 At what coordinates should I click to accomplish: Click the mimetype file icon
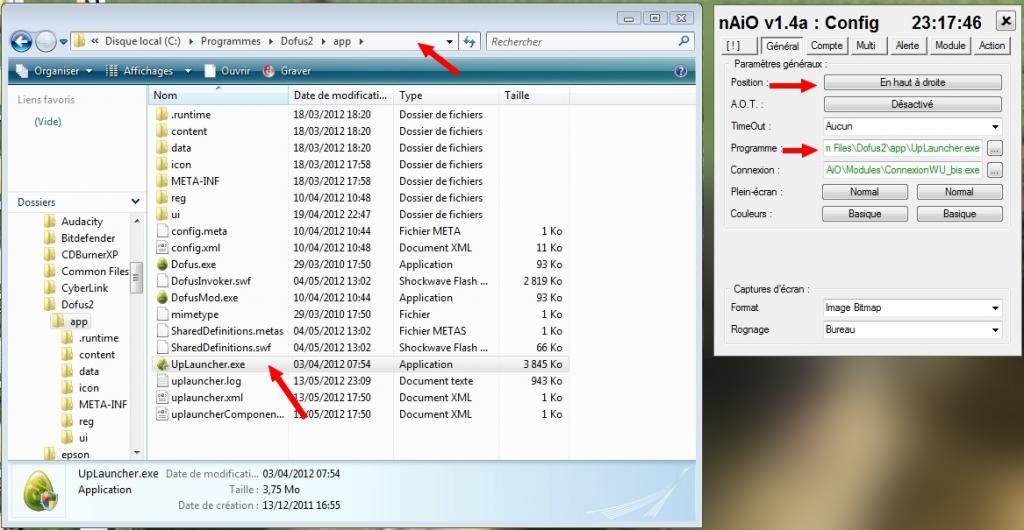click(163, 314)
